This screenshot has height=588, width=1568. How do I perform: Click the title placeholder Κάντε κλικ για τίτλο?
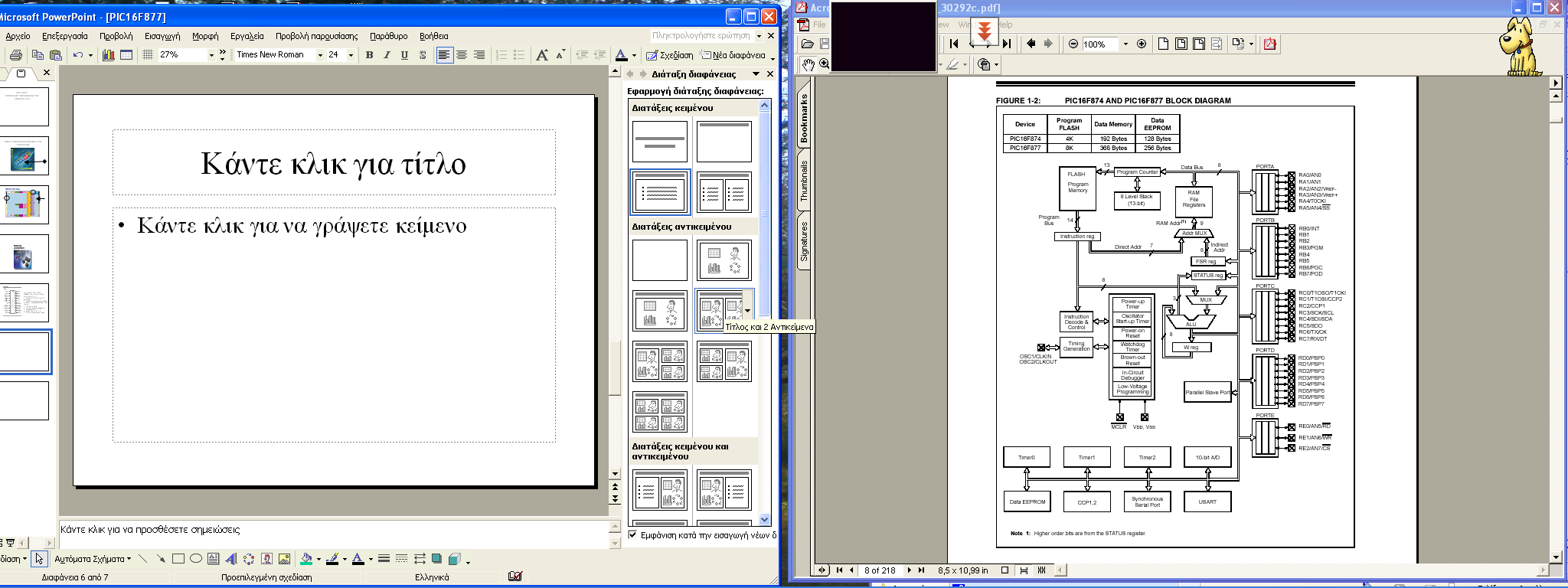pyautogui.click(x=334, y=163)
